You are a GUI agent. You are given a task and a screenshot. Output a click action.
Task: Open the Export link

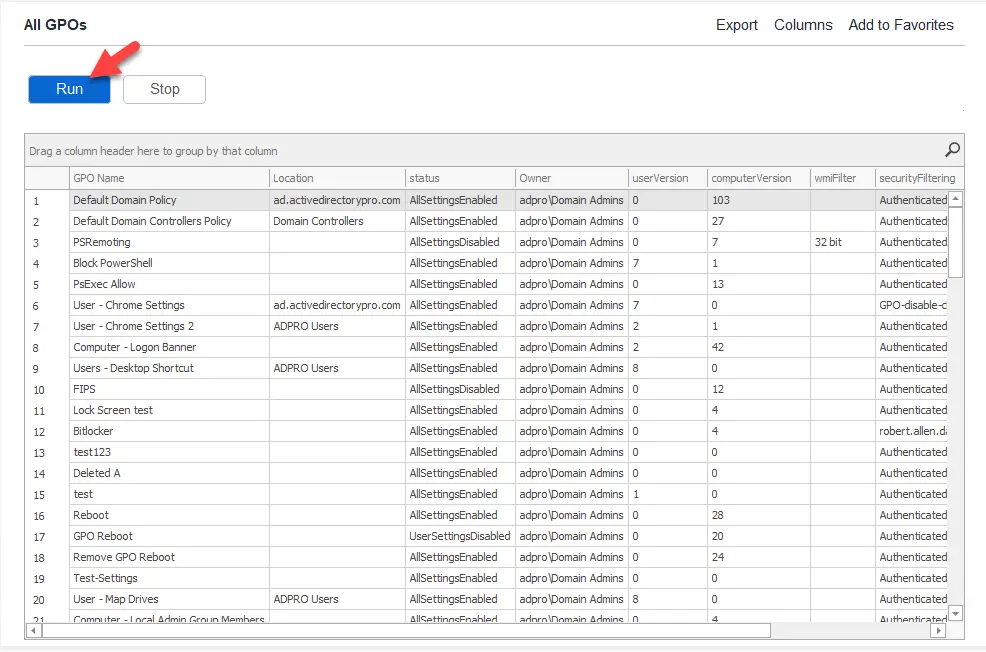(736, 25)
